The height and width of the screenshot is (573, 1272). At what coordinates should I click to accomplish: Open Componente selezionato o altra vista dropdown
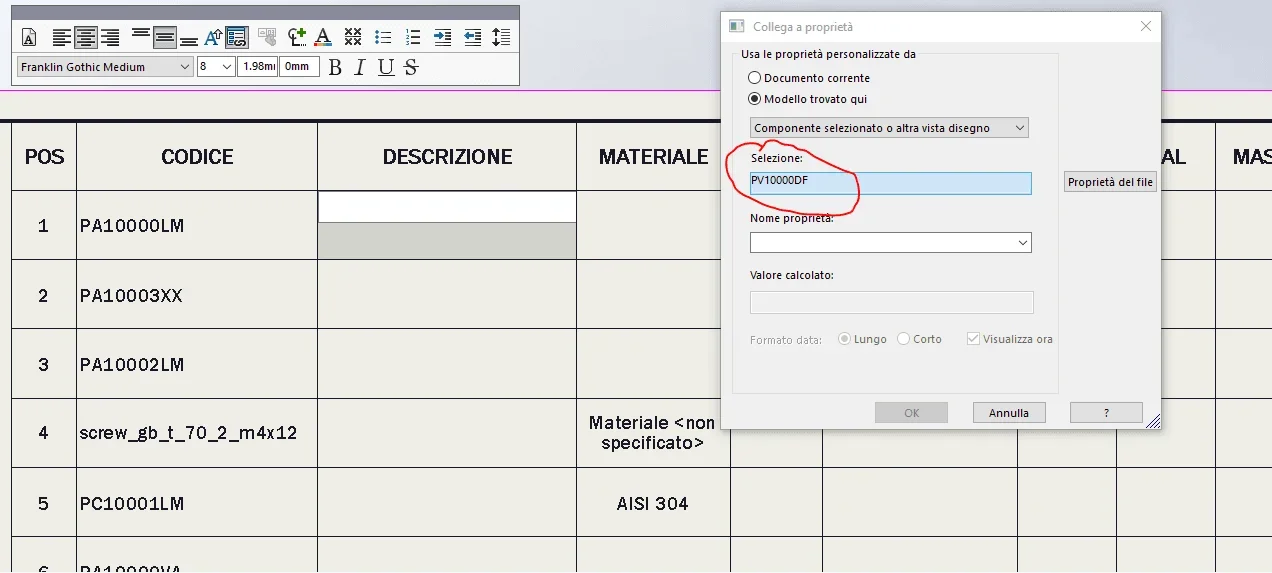point(889,128)
